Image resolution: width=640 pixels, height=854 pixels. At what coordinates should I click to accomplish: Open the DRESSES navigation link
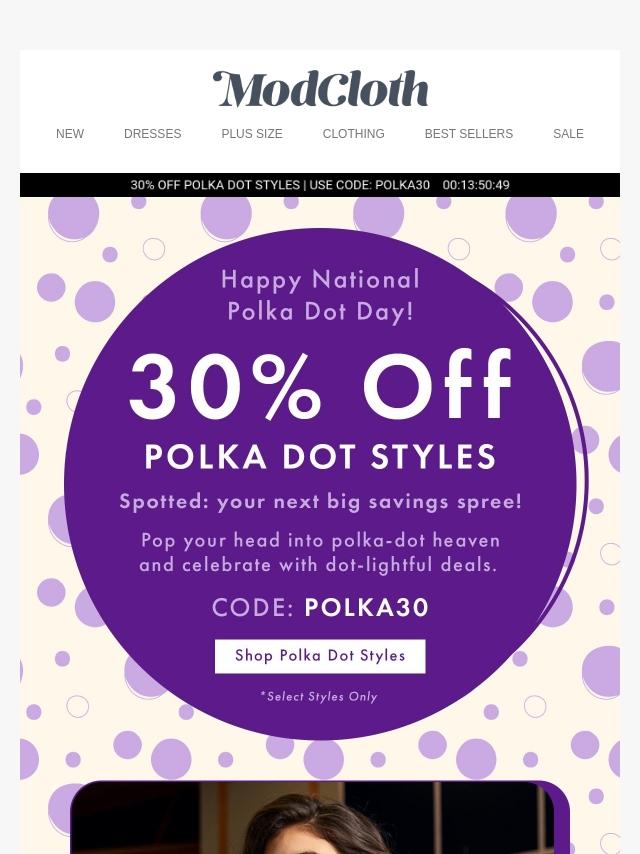[x=153, y=133]
